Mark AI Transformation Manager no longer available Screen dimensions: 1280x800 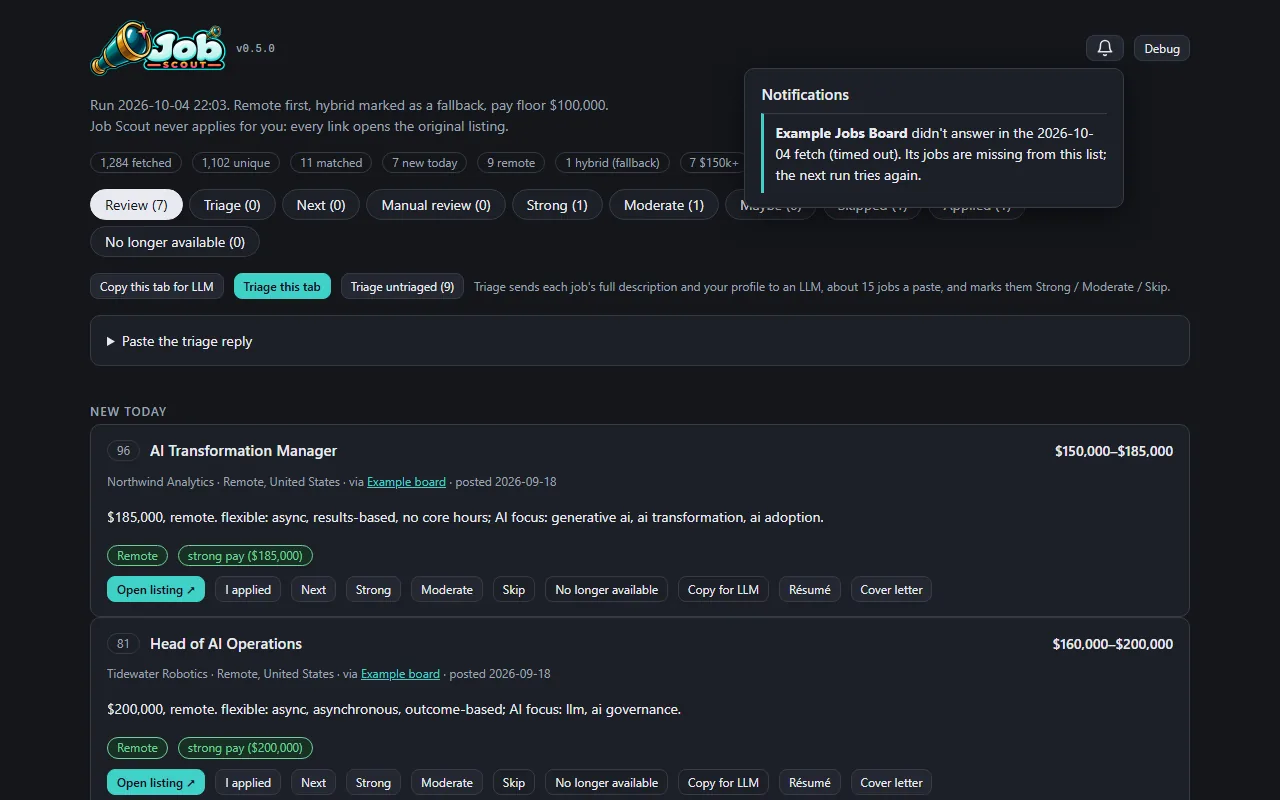click(x=607, y=590)
